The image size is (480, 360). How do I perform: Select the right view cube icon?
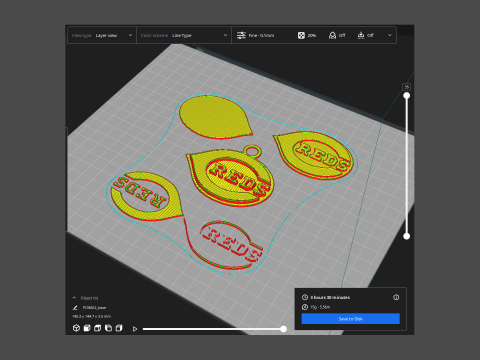(x=119, y=328)
